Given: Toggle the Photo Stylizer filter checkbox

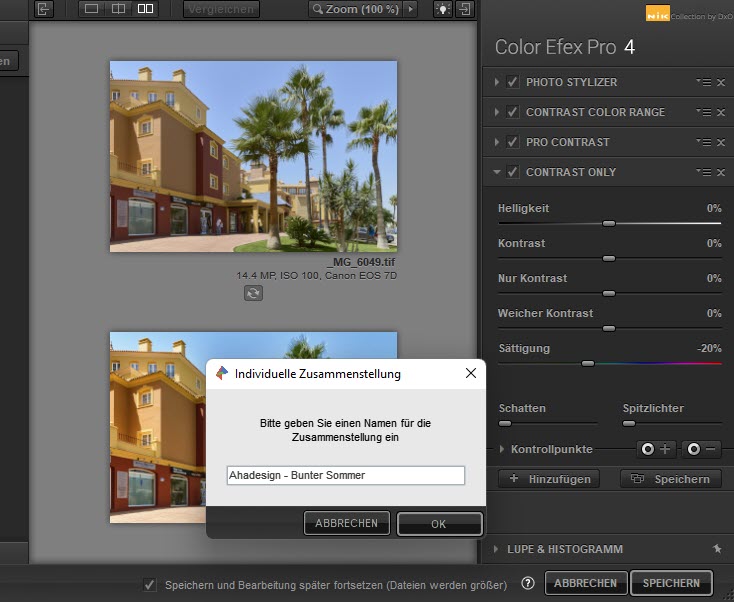Looking at the screenshot, I should 513,82.
